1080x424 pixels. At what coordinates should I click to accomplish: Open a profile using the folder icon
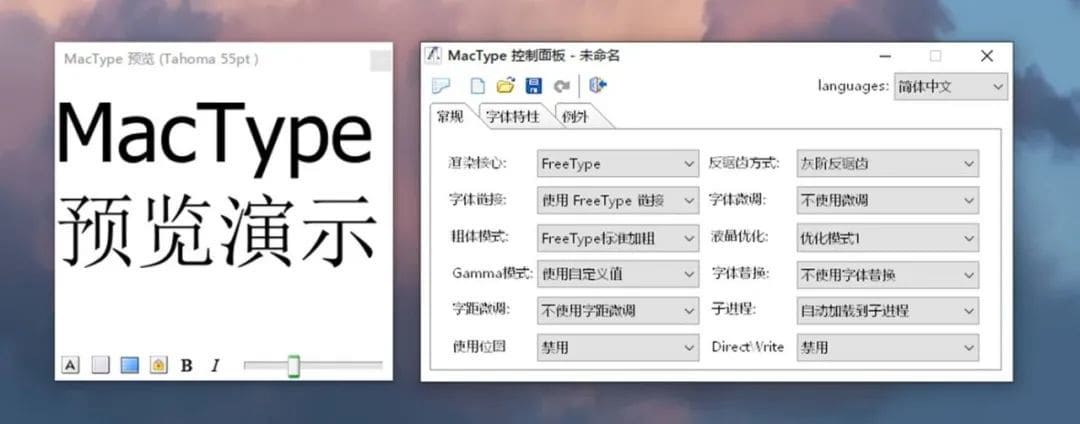point(506,86)
